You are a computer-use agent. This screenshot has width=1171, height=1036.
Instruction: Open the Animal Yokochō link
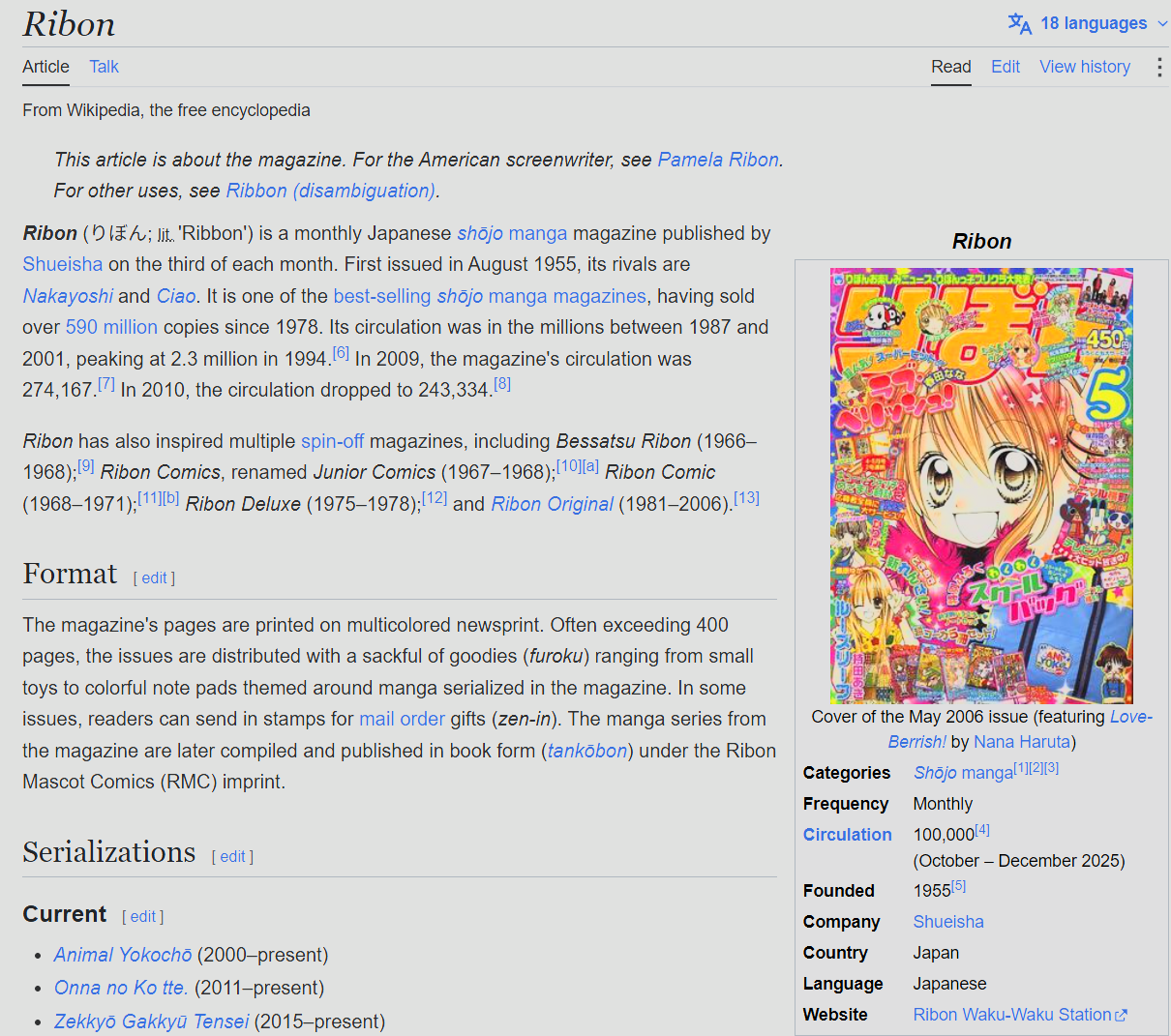(x=123, y=955)
